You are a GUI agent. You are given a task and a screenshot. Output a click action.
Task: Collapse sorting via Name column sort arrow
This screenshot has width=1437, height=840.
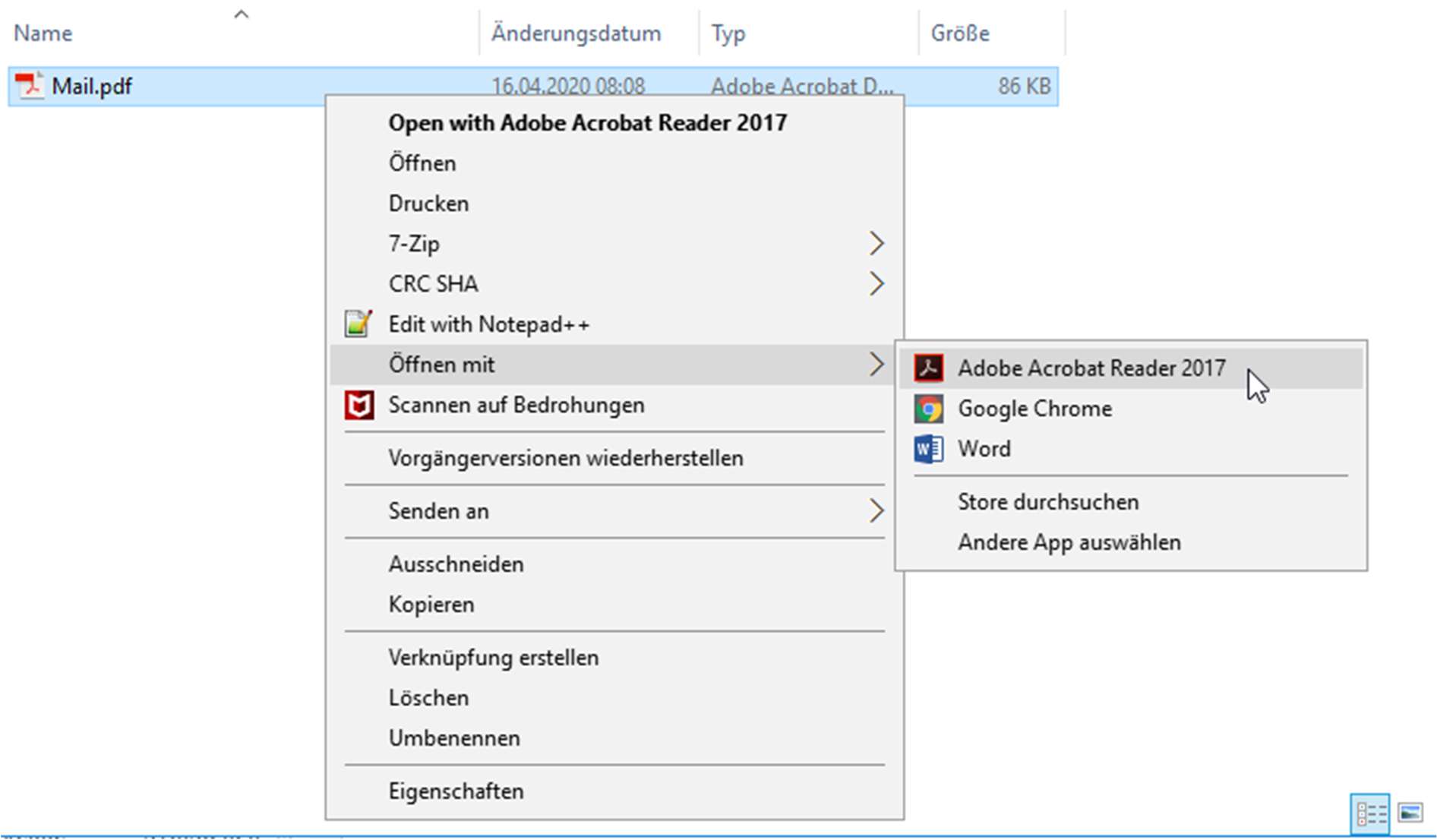241,14
